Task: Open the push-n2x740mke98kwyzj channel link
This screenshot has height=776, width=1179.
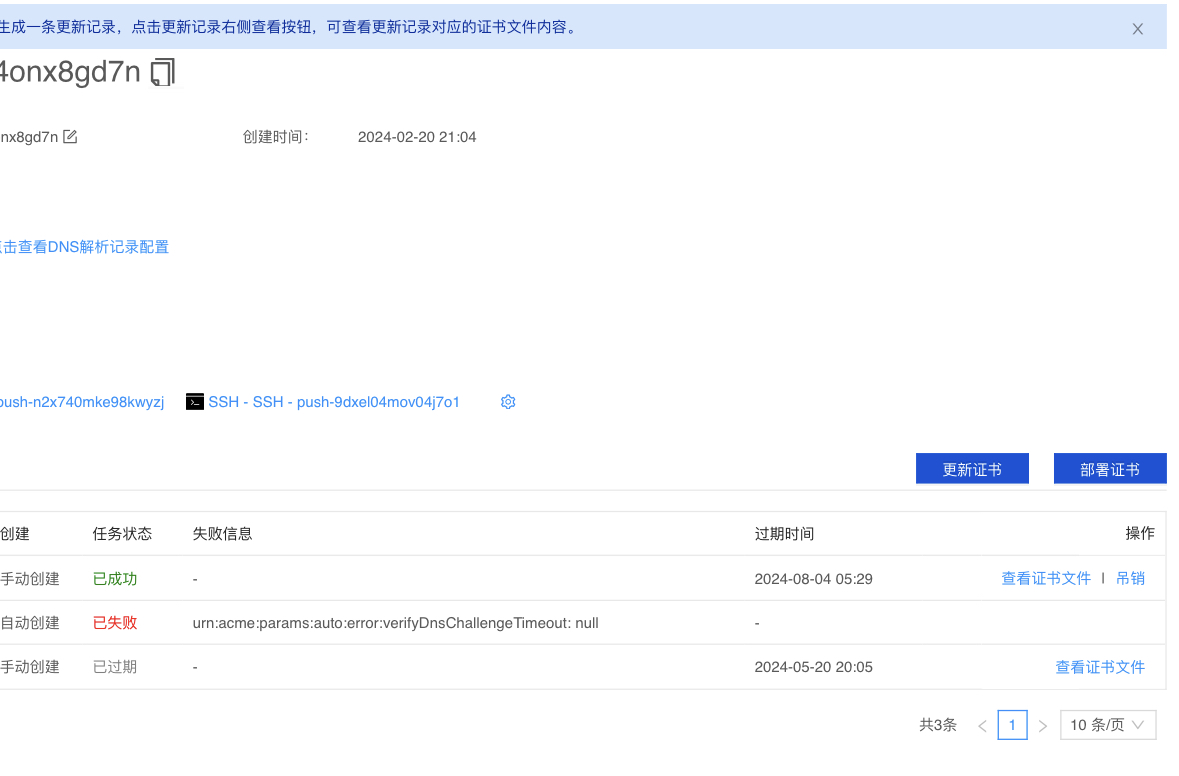Action: pos(82,402)
